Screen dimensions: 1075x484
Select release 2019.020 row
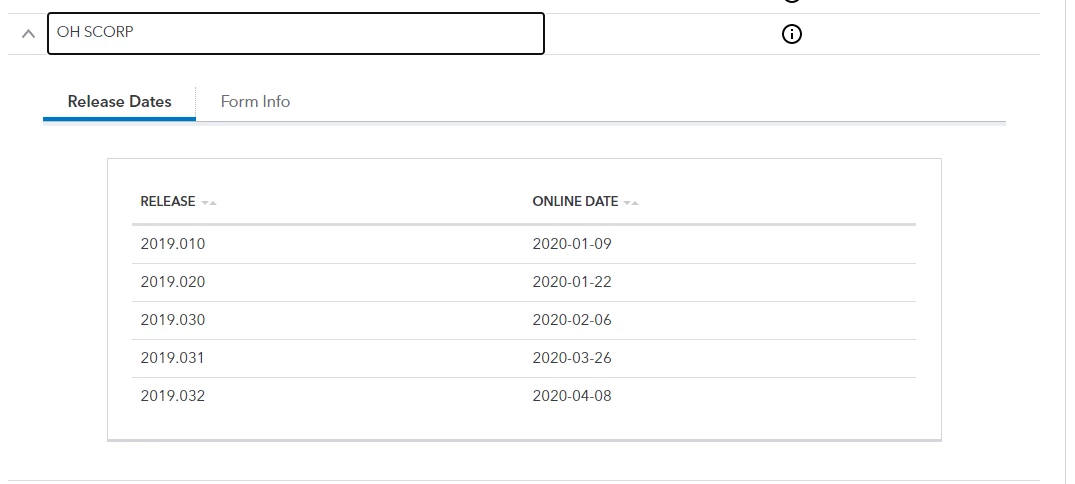[x=524, y=282]
